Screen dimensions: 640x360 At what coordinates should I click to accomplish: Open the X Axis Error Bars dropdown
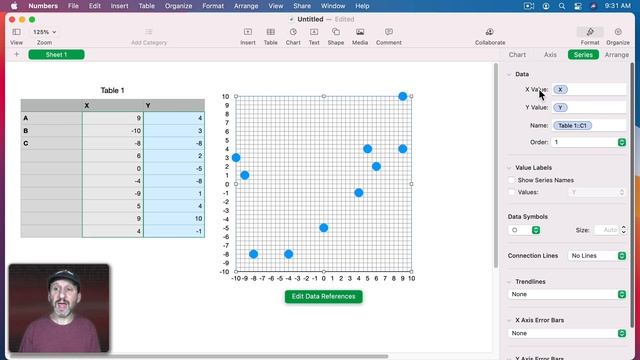pos(567,333)
